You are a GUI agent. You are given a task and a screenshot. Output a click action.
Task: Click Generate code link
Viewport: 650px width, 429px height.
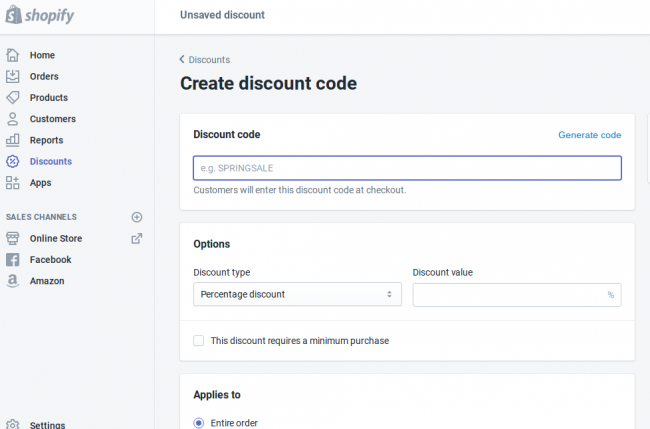pos(589,135)
